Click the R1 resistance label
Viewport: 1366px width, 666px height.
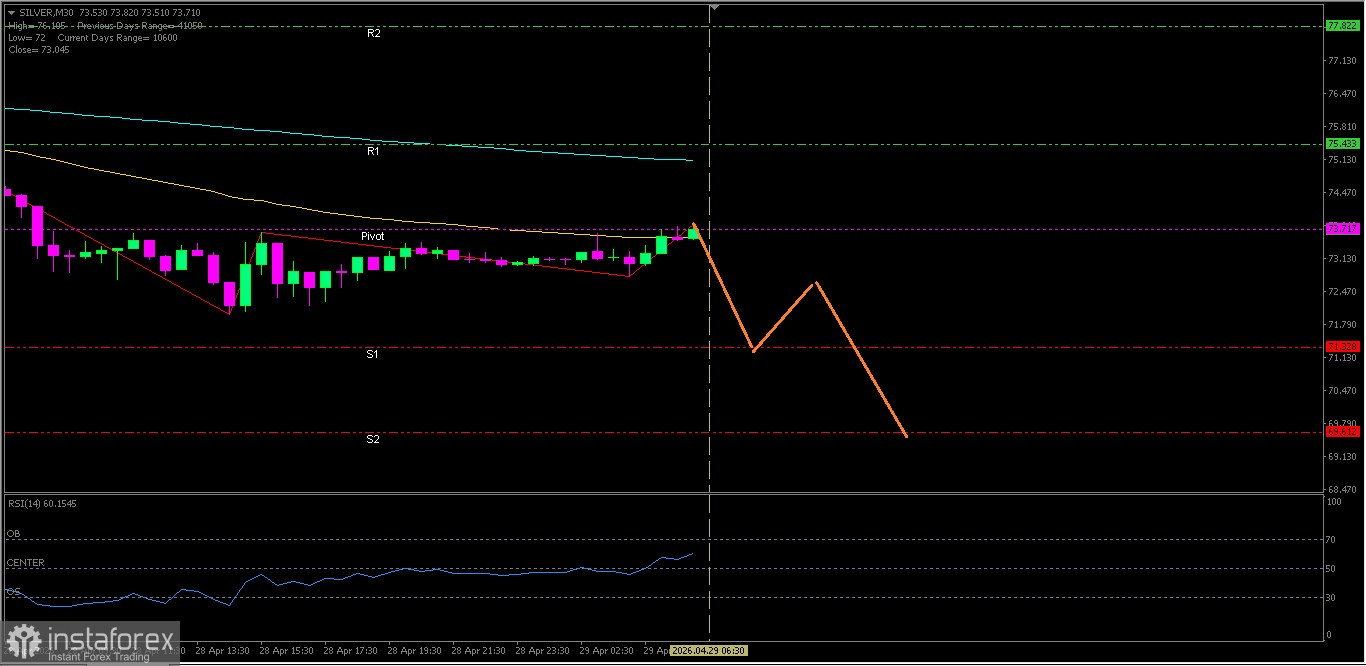pos(373,152)
